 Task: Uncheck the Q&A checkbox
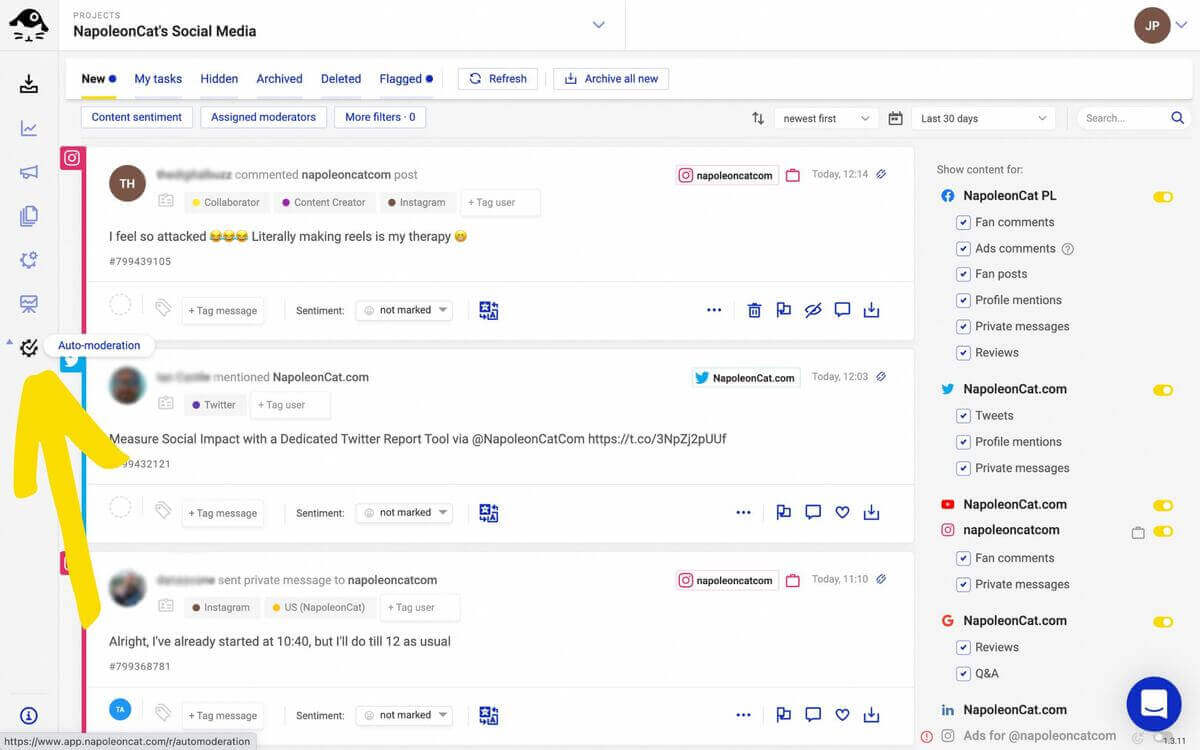[x=963, y=673]
